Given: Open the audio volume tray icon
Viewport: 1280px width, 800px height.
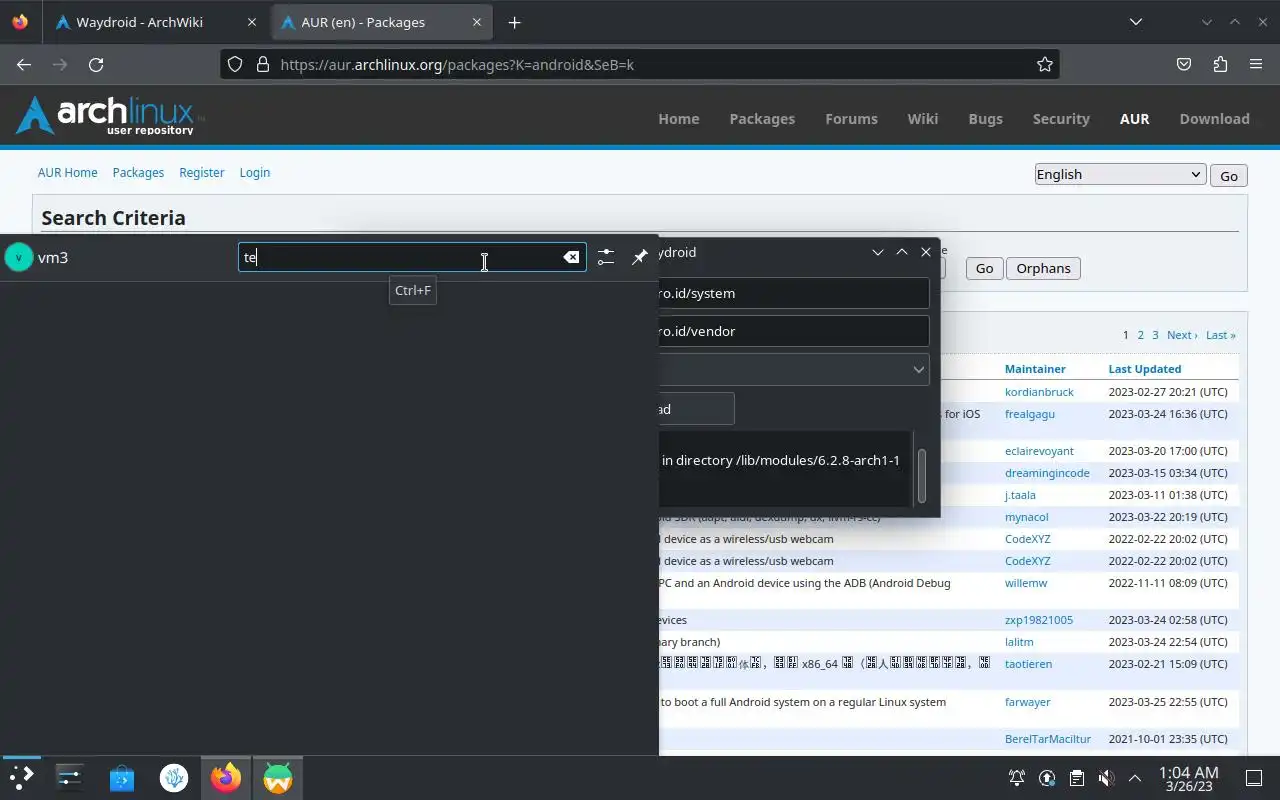Looking at the screenshot, I should pyautogui.click(x=1106, y=778).
